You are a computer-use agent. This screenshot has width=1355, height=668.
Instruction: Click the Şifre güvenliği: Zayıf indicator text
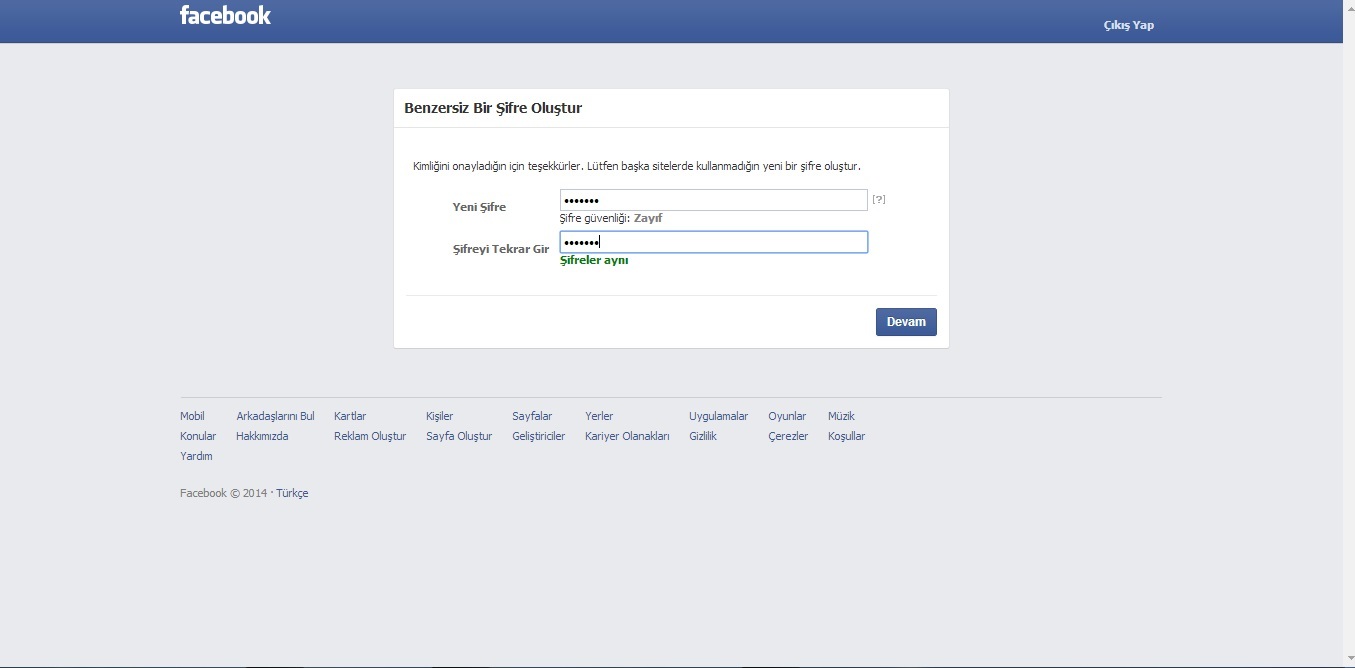click(611, 218)
